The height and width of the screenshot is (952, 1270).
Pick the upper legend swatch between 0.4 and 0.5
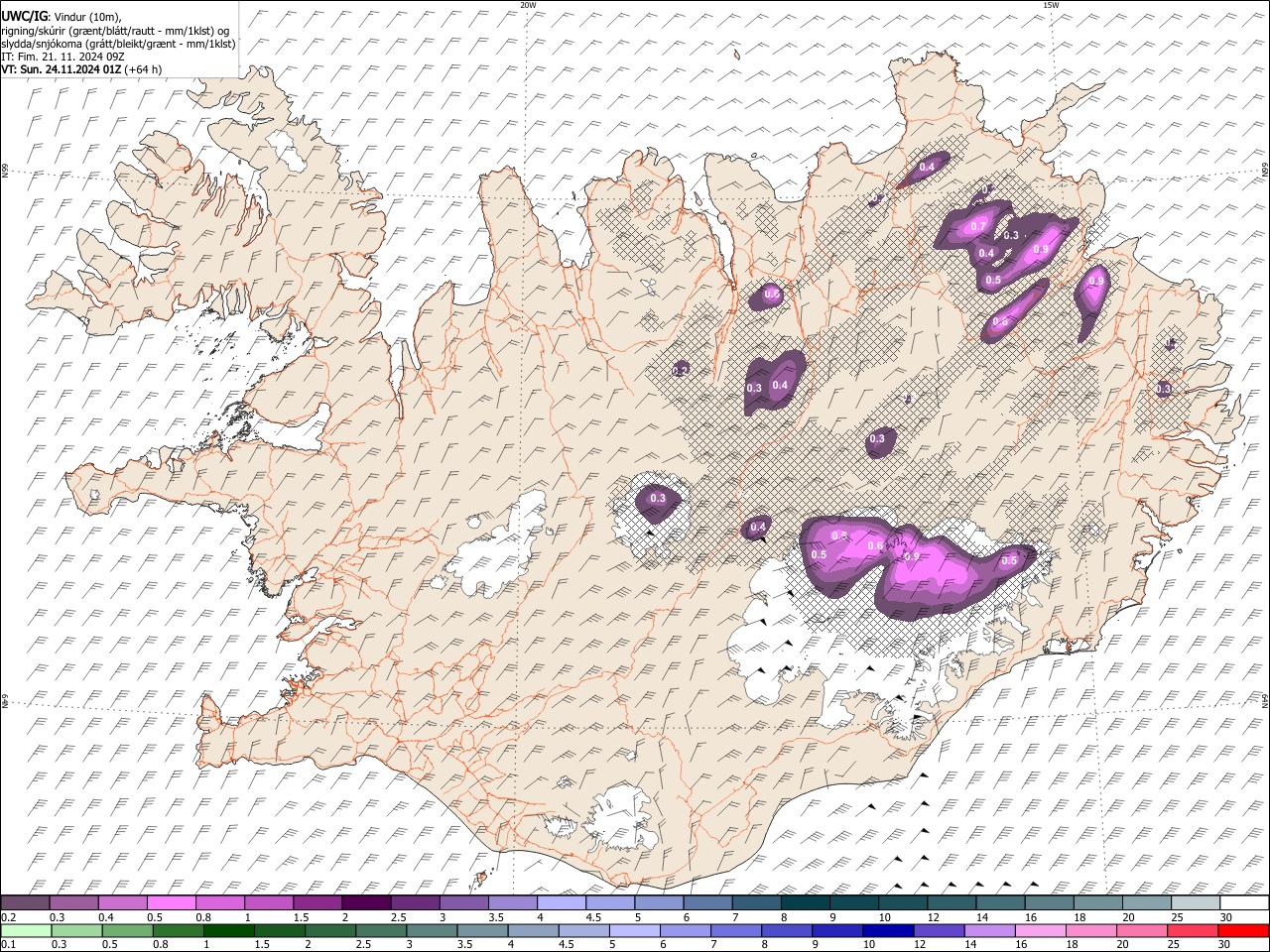coord(123,903)
